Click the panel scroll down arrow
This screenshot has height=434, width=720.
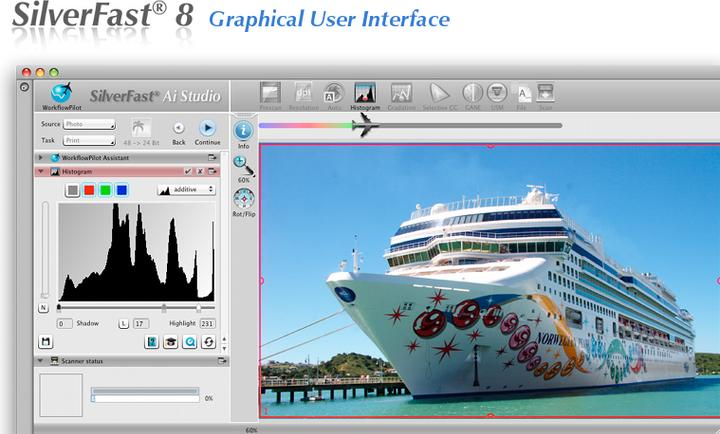[224, 348]
